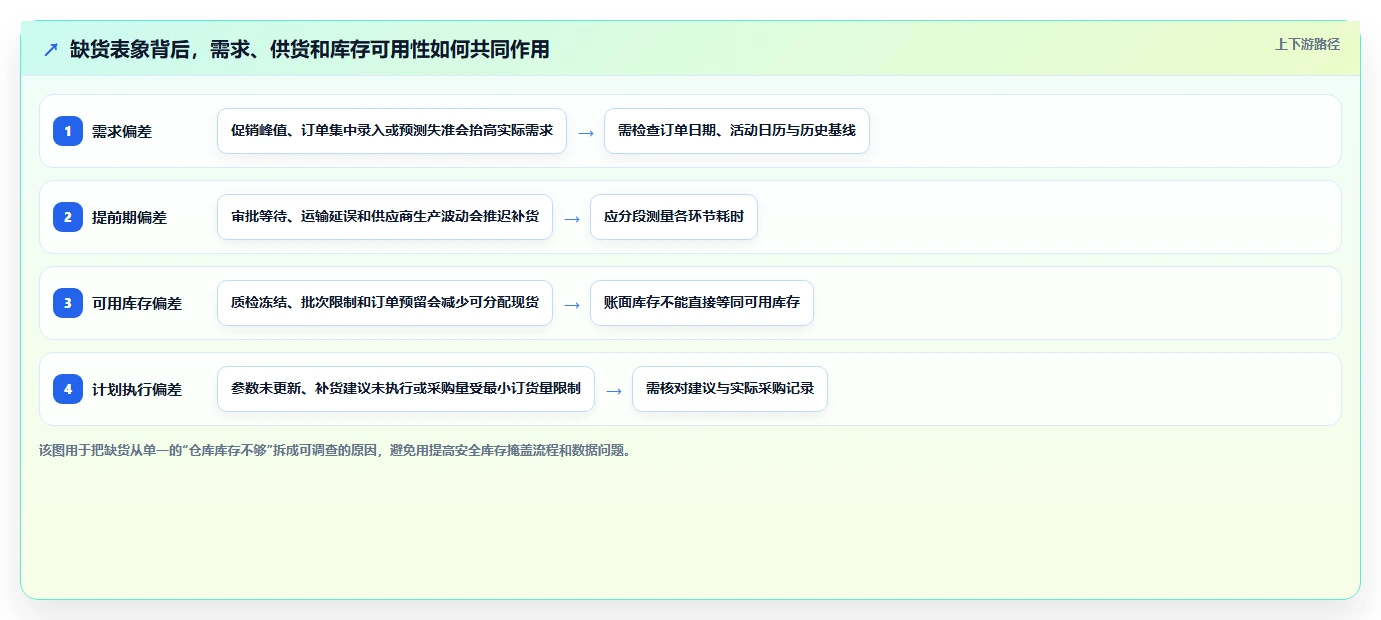Select the 可用库存偏差 row label
The height and width of the screenshot is (620, 1381).
coord(137,303)
